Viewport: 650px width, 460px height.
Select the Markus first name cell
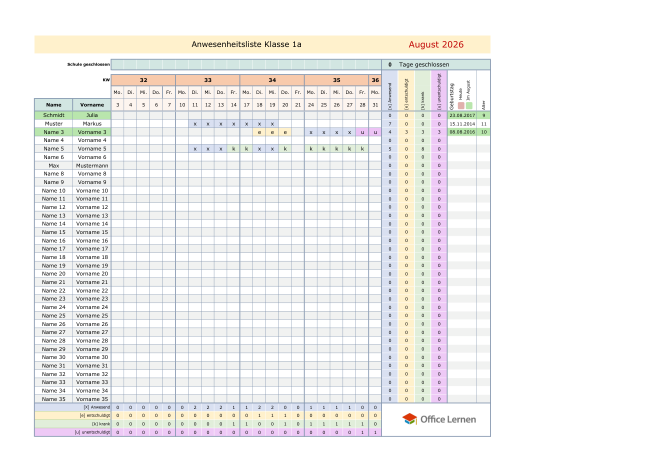tap(92, 123)
